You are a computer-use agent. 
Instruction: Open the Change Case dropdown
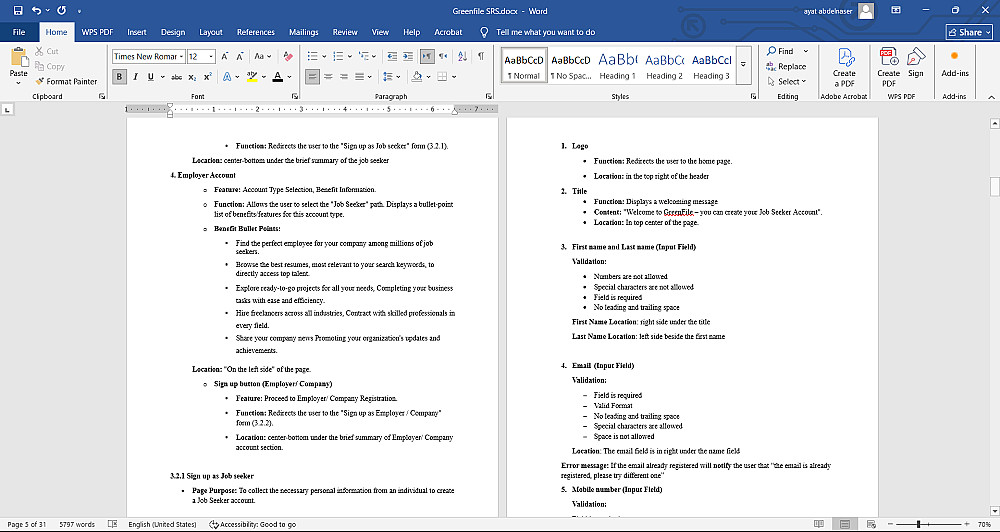[263, 56]
